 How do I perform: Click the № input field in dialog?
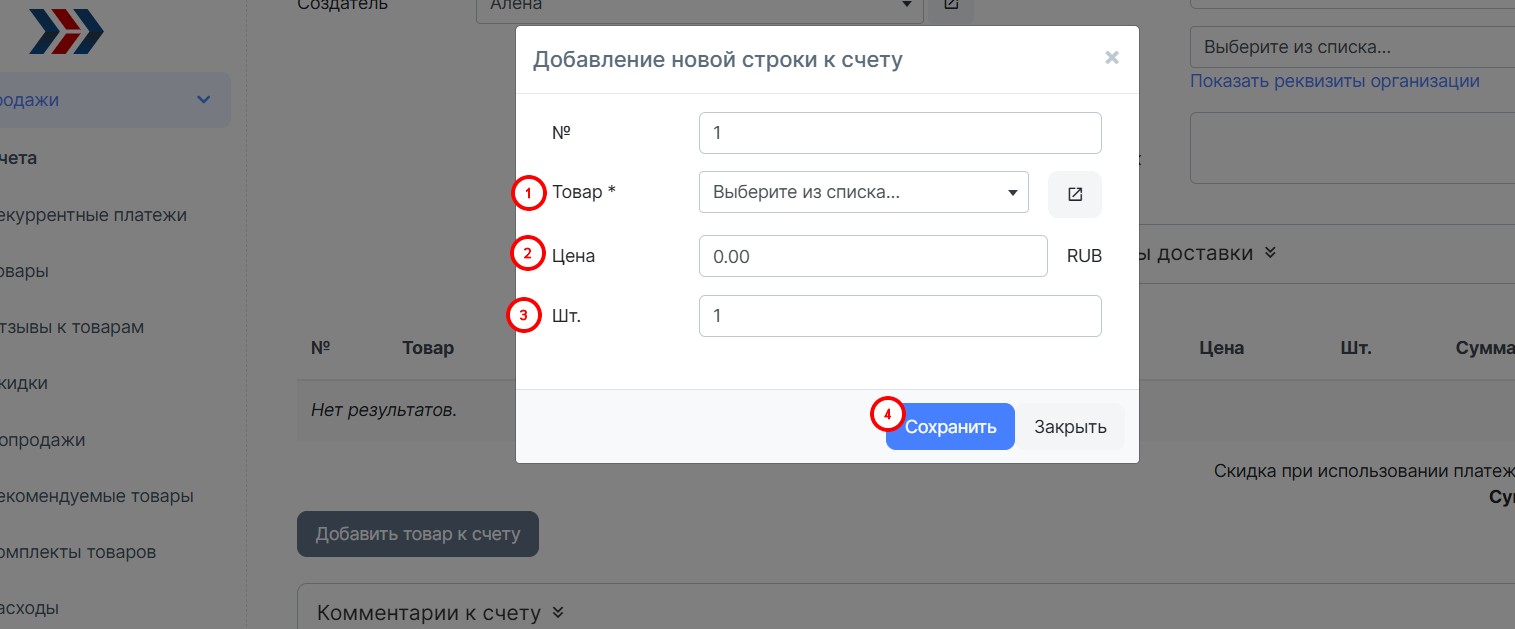[900, 133]
